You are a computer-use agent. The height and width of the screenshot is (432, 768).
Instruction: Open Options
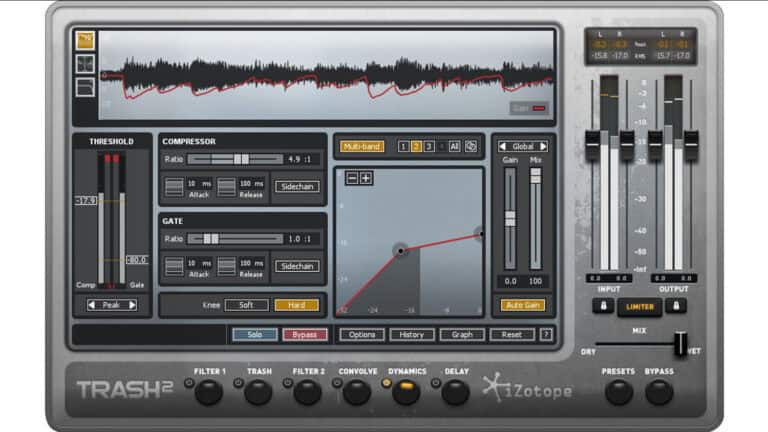tap(362, 335)
